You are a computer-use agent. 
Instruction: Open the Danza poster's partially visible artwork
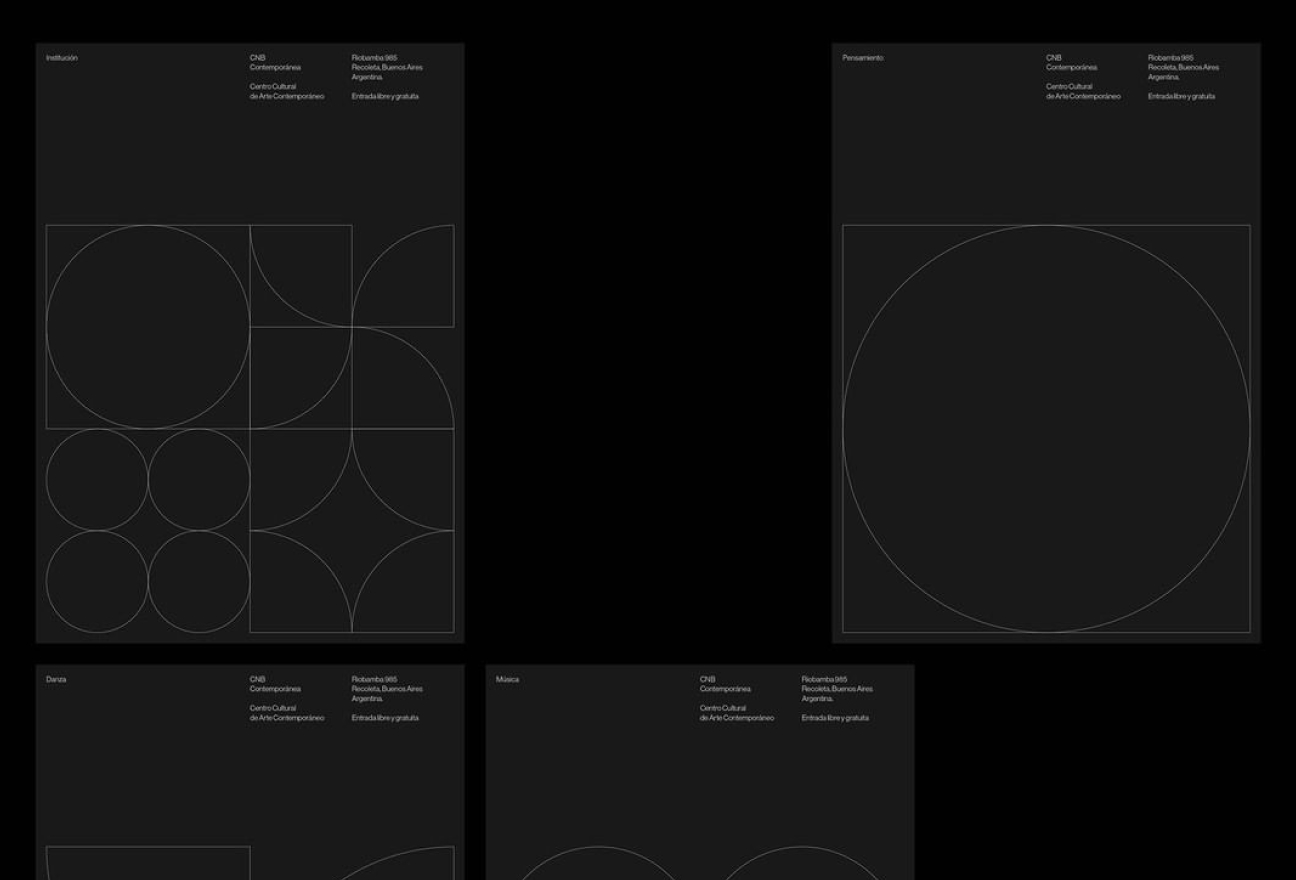(250, 863)
